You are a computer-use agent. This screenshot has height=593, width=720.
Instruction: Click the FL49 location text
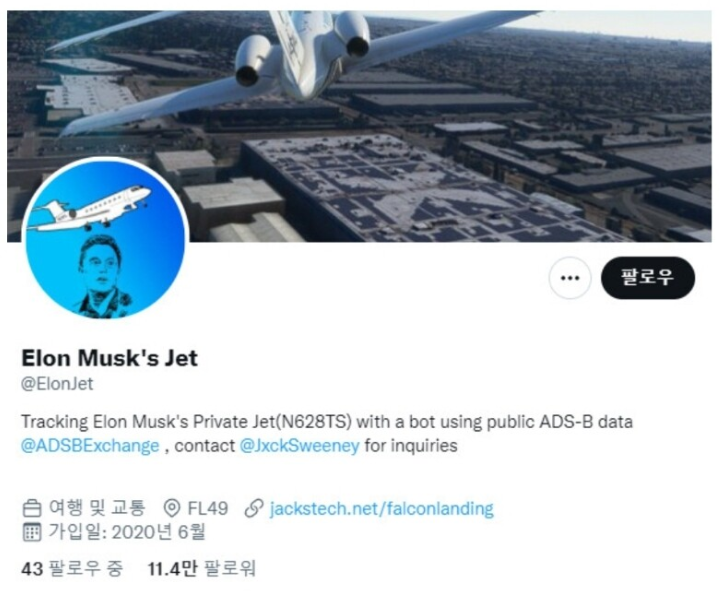tap(208, 508)
